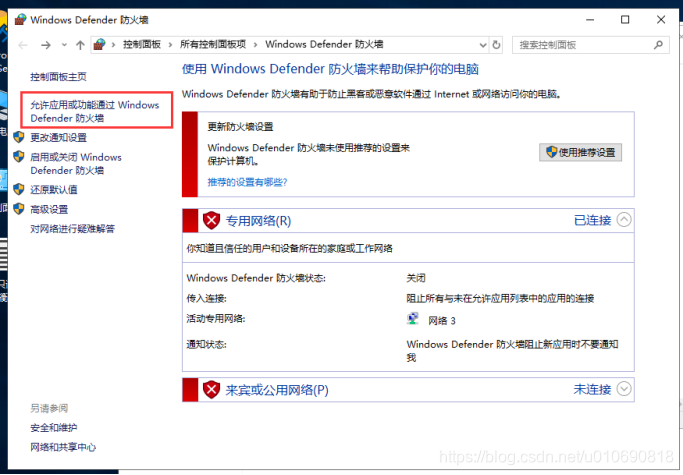This screenshot has width=683, height=475.
Task: Click the Forward navigation arrow
Action: click(x=45, y=45)
